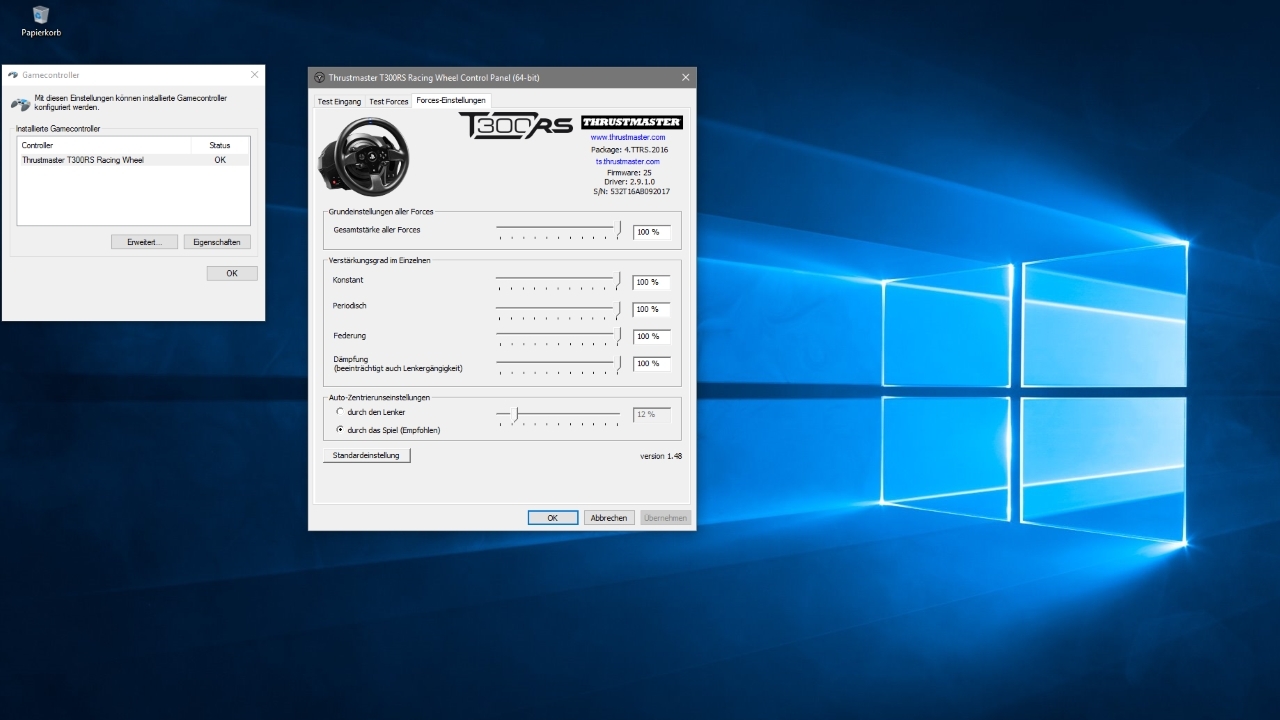This screenshot has height=720, width=1280.
Task: Open www.thrustmaster.com link
Action: tap(628, 137)
